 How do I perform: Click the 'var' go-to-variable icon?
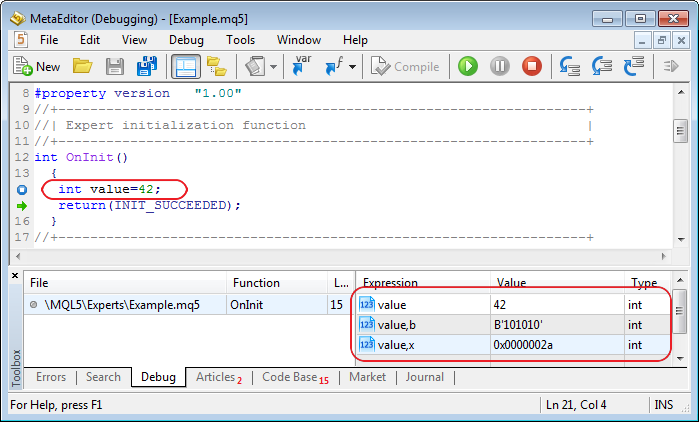click(302, 66)
